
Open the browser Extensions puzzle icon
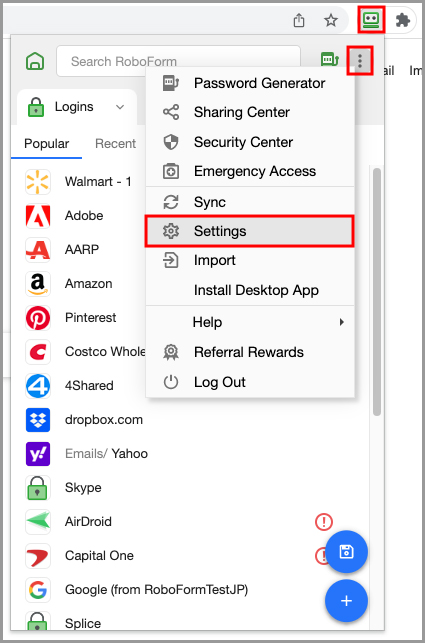click(x=403, y=20)
